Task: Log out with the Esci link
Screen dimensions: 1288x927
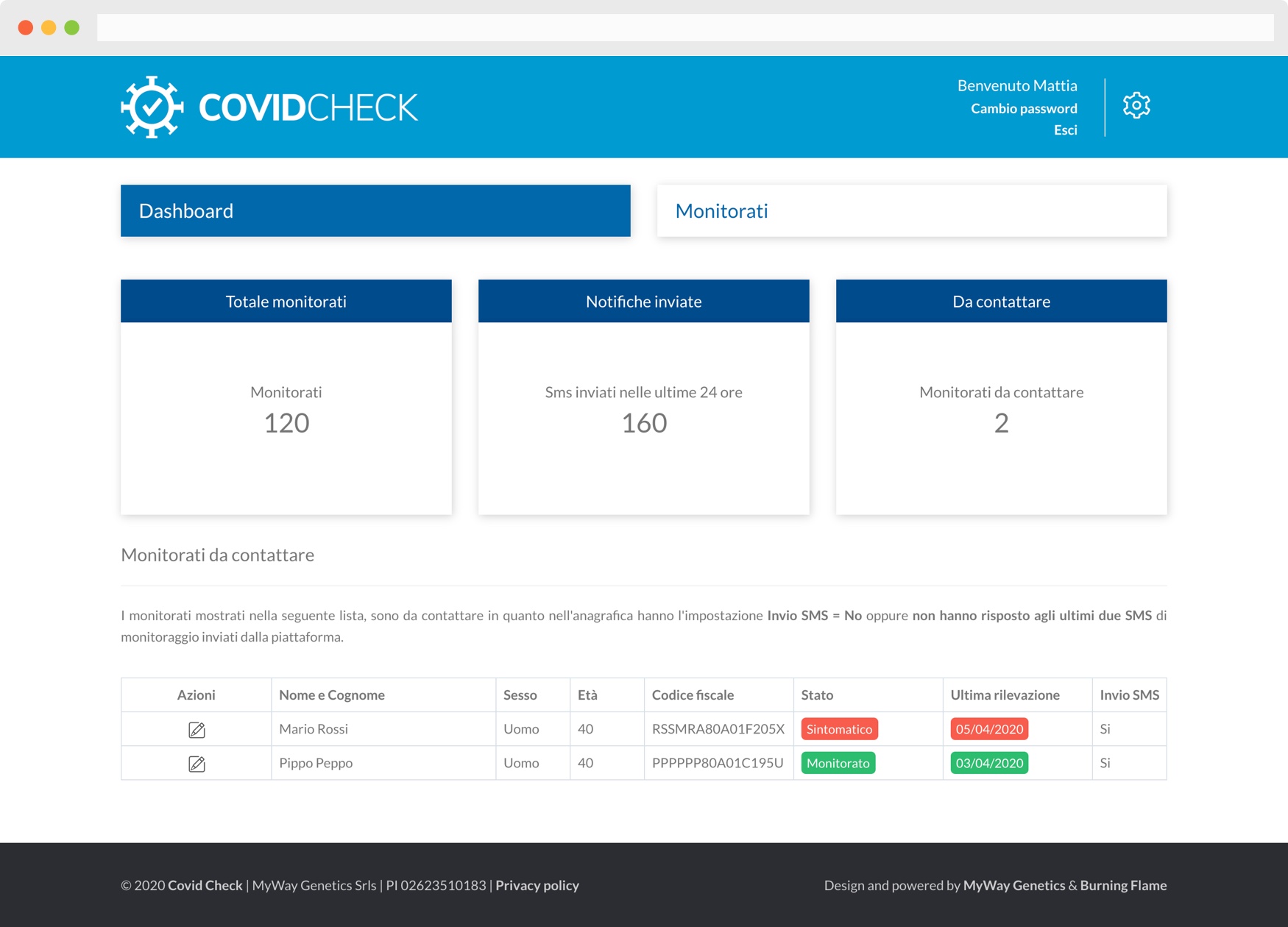Action: point(1065,130)
